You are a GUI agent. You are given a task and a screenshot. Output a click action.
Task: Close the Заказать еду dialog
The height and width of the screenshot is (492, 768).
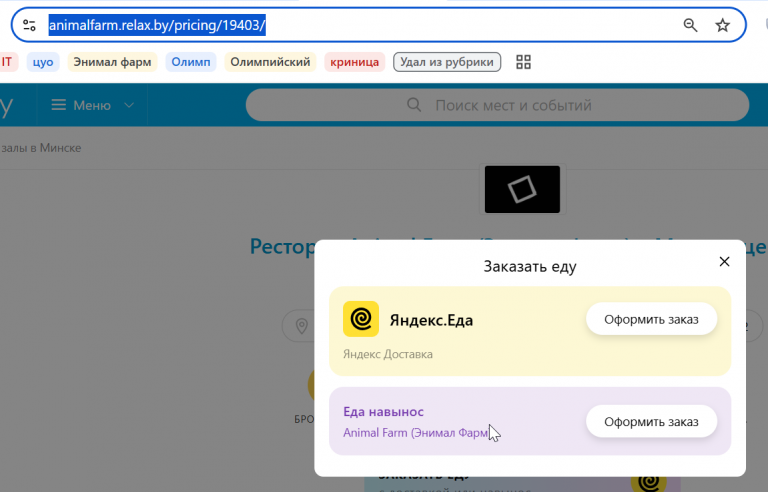(x=724, y=262)
